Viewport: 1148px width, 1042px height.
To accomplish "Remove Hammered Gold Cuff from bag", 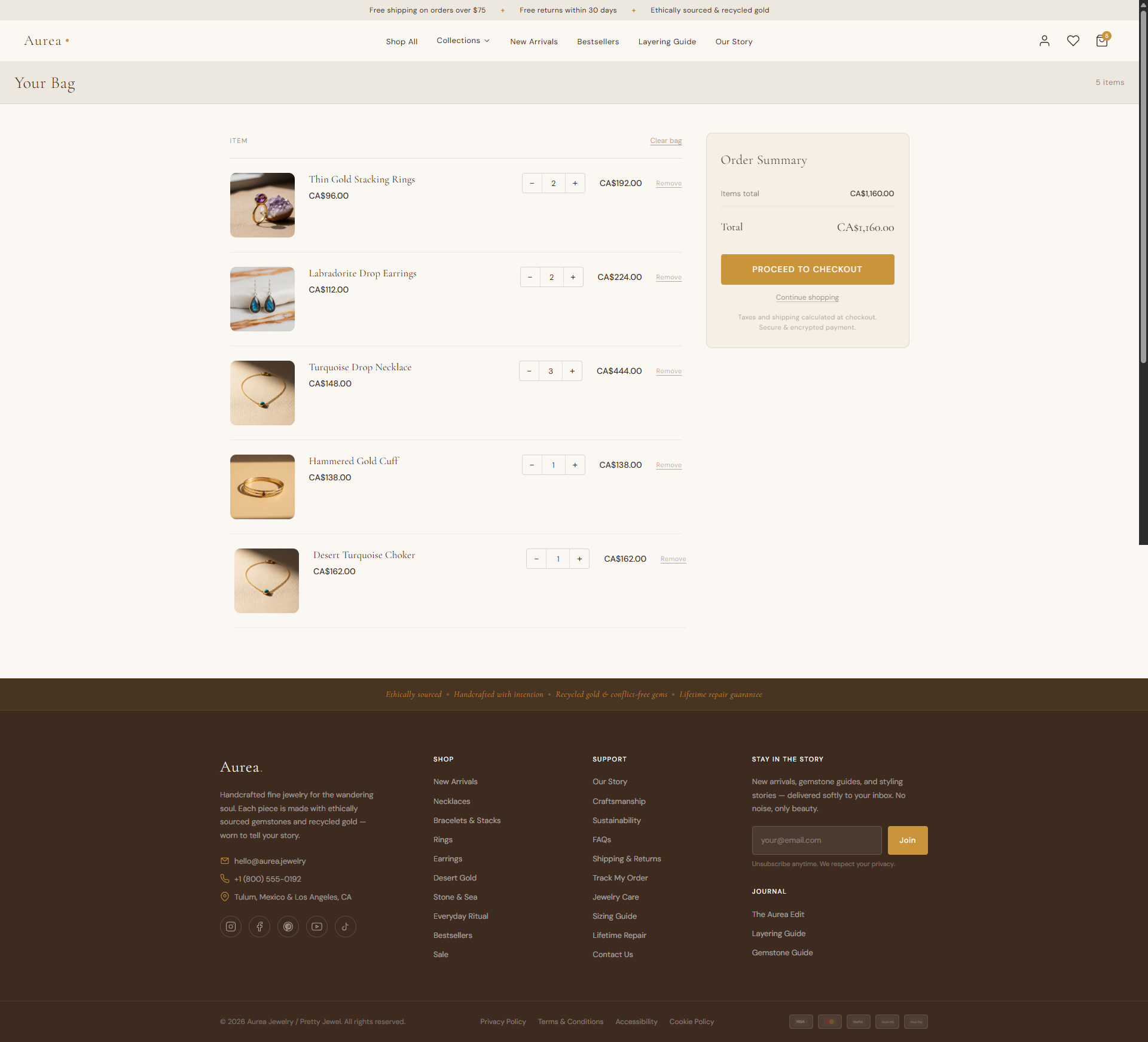I will (x=668, y=465).
